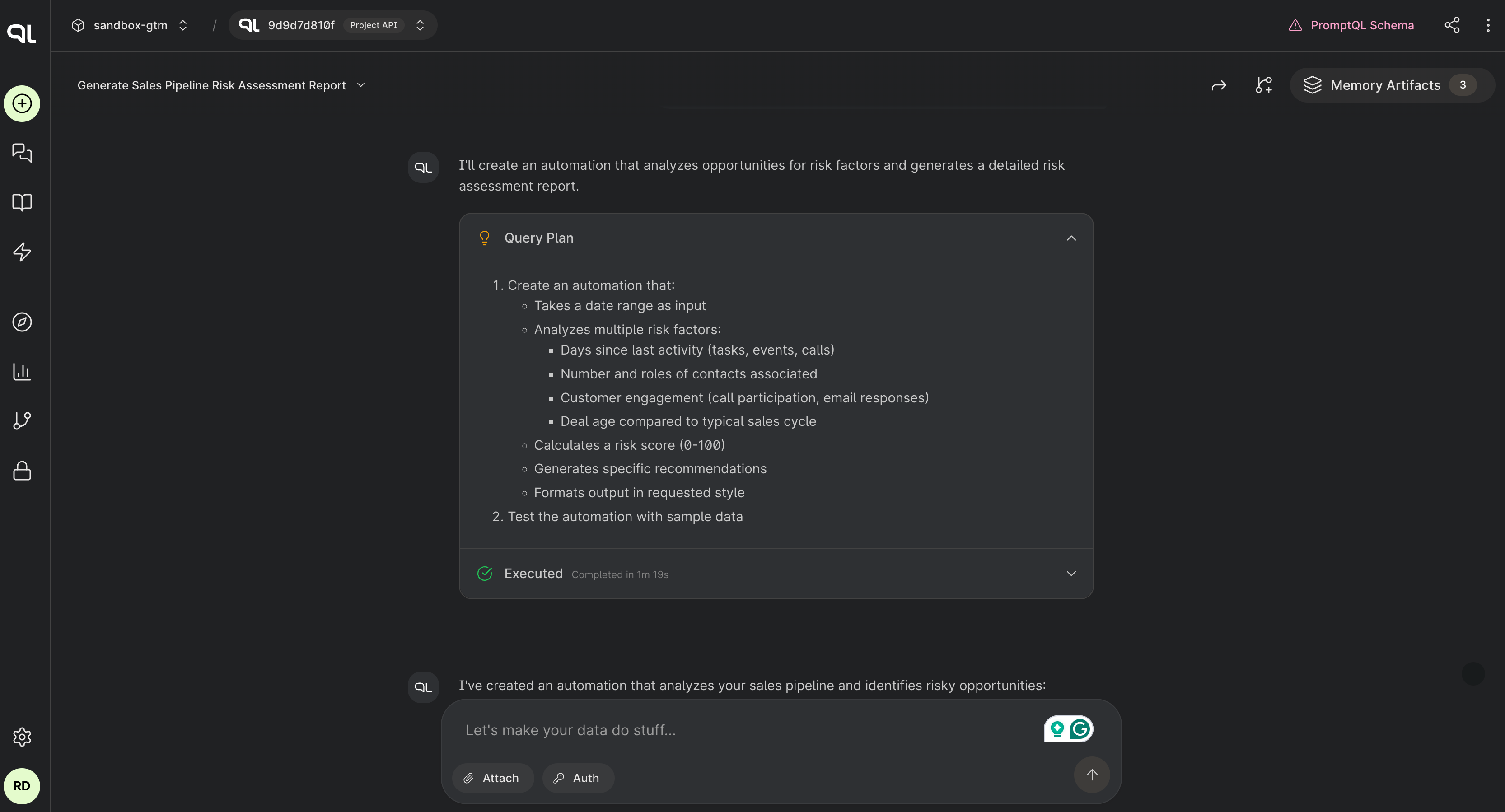1505x812 pixels.
Task: Open the bar chart insights icon
Action: pyautogui.click(x=22, y=372)
